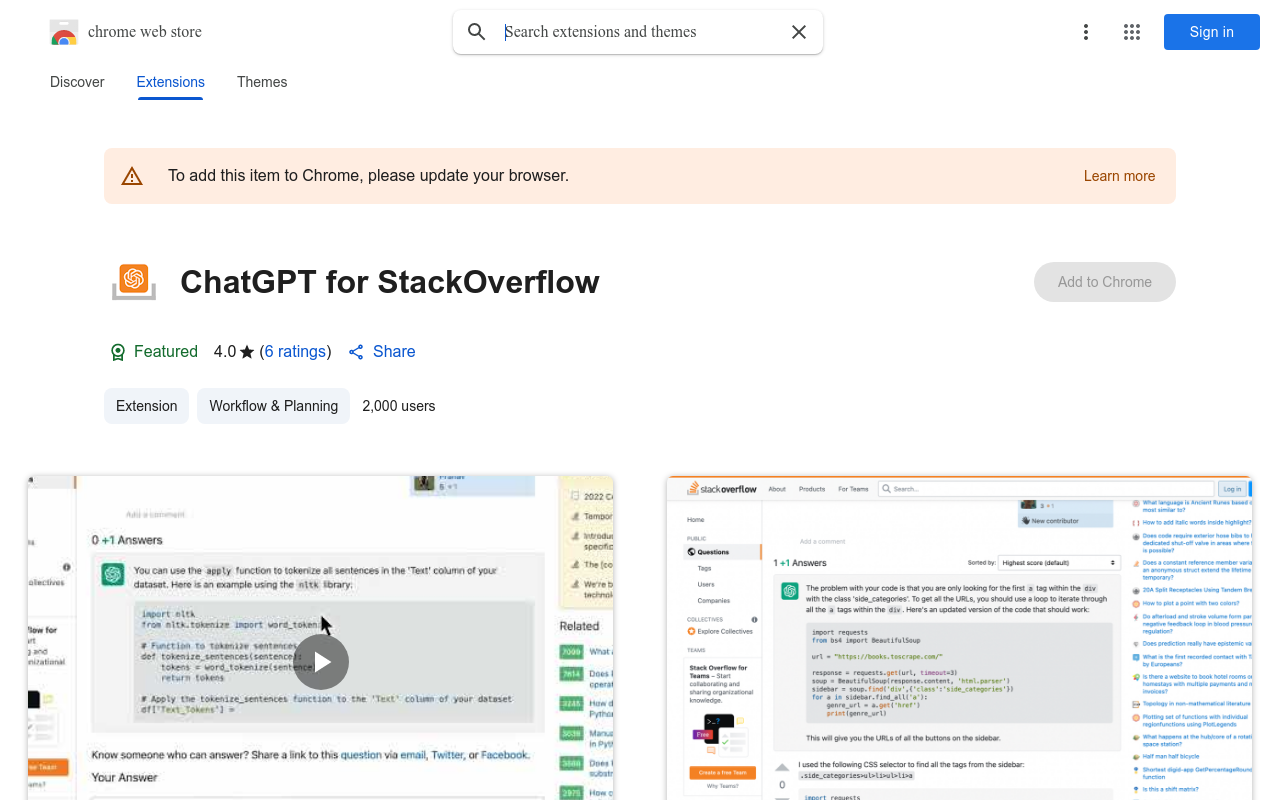The image size is (1280, 800).
Task: Click the ChatGPT for StackOverflow extension icon
Action: point(134,282)
